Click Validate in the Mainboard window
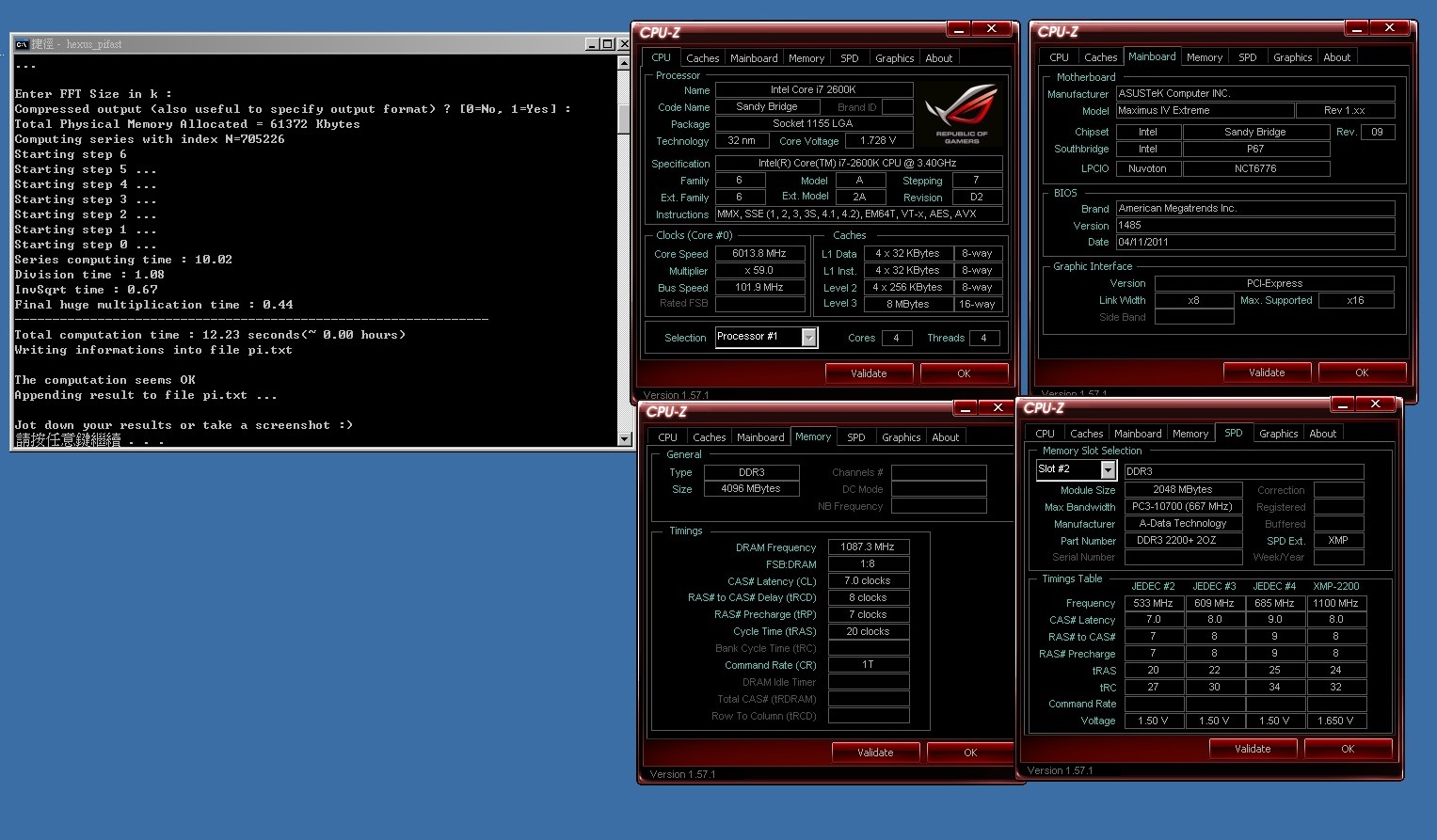Viewport: 1437px width, 840px height. pyautogui.click(x=1267, y=372)
